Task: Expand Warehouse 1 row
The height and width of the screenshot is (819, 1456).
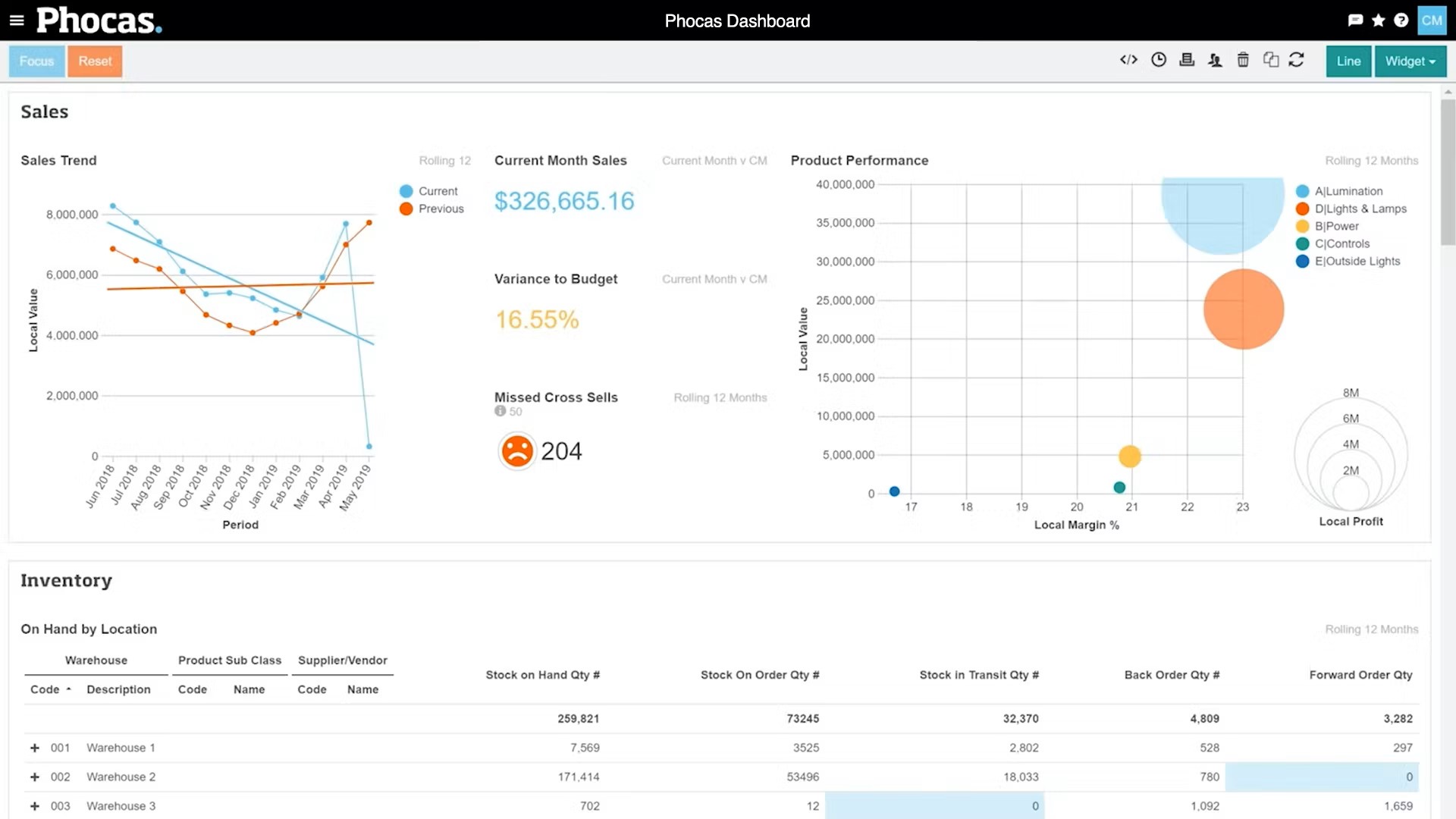Action: click(35, 747)
